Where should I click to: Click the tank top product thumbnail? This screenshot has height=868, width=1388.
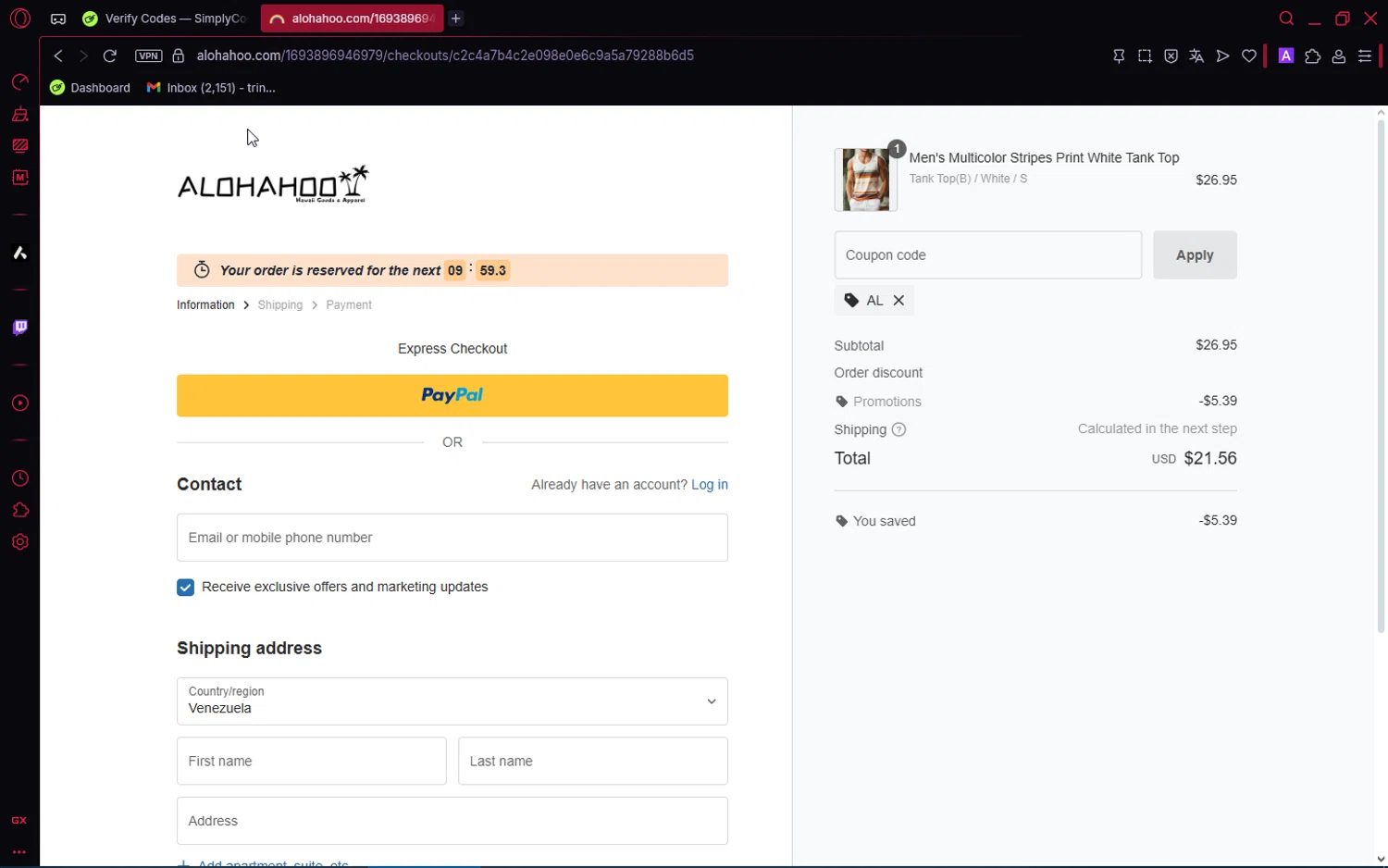point(866,180)
